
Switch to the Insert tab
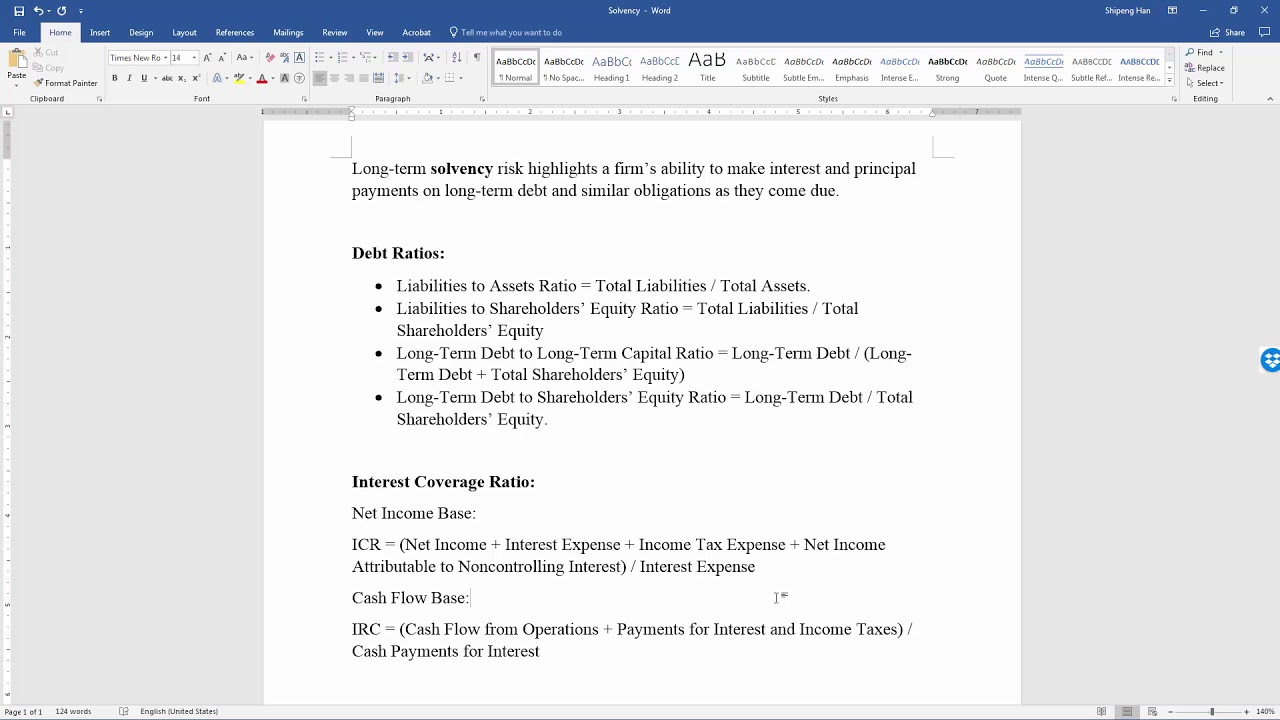[x=100, y=32]
